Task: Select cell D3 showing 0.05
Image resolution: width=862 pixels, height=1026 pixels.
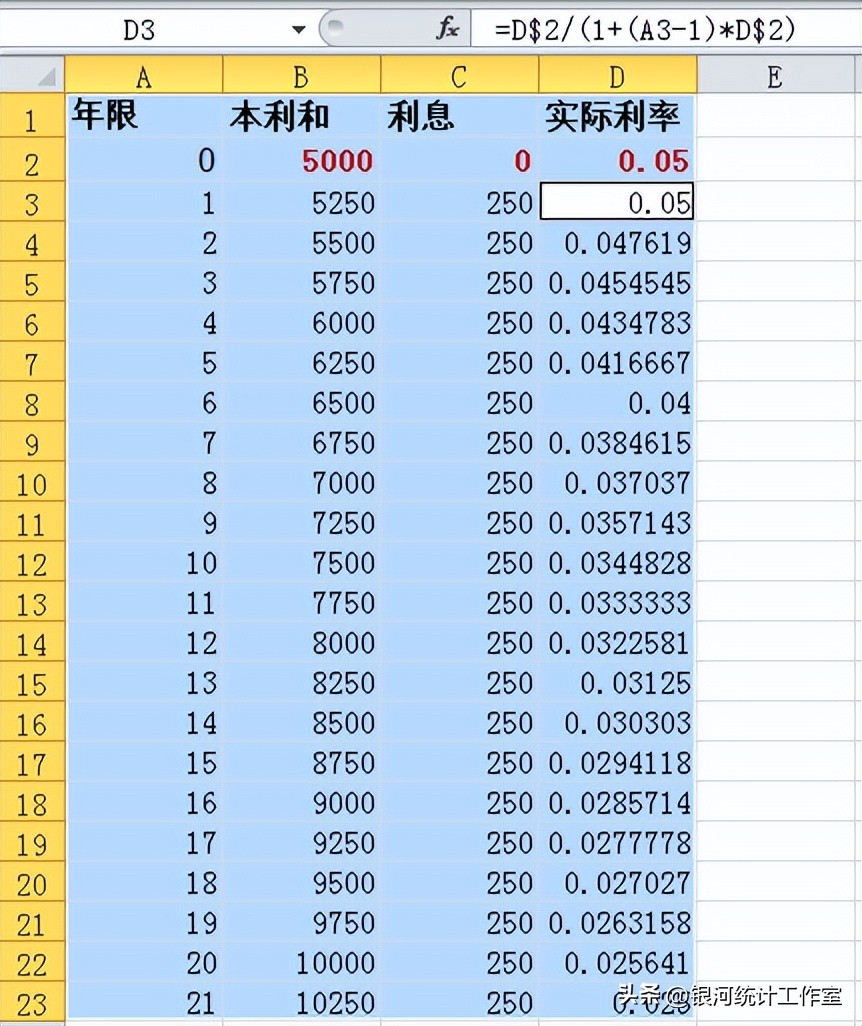Action: 617,202
